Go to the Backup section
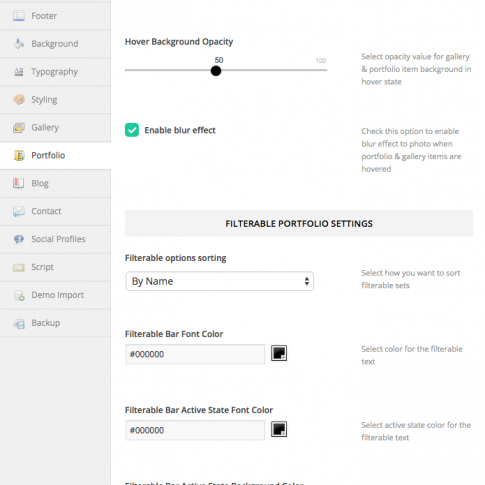485x485 pixels. [55, 323]
